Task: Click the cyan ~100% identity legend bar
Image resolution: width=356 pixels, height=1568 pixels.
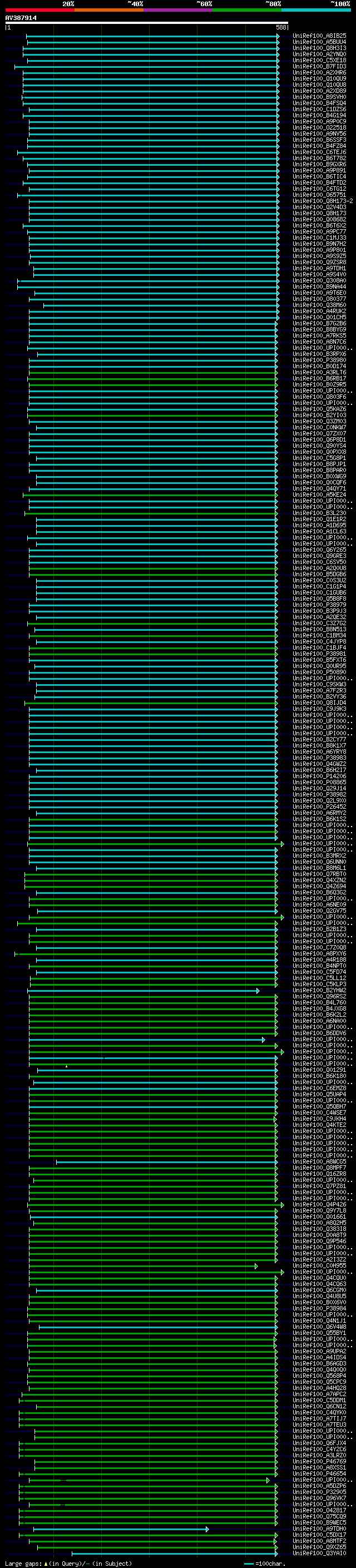Action: [316, 10]
